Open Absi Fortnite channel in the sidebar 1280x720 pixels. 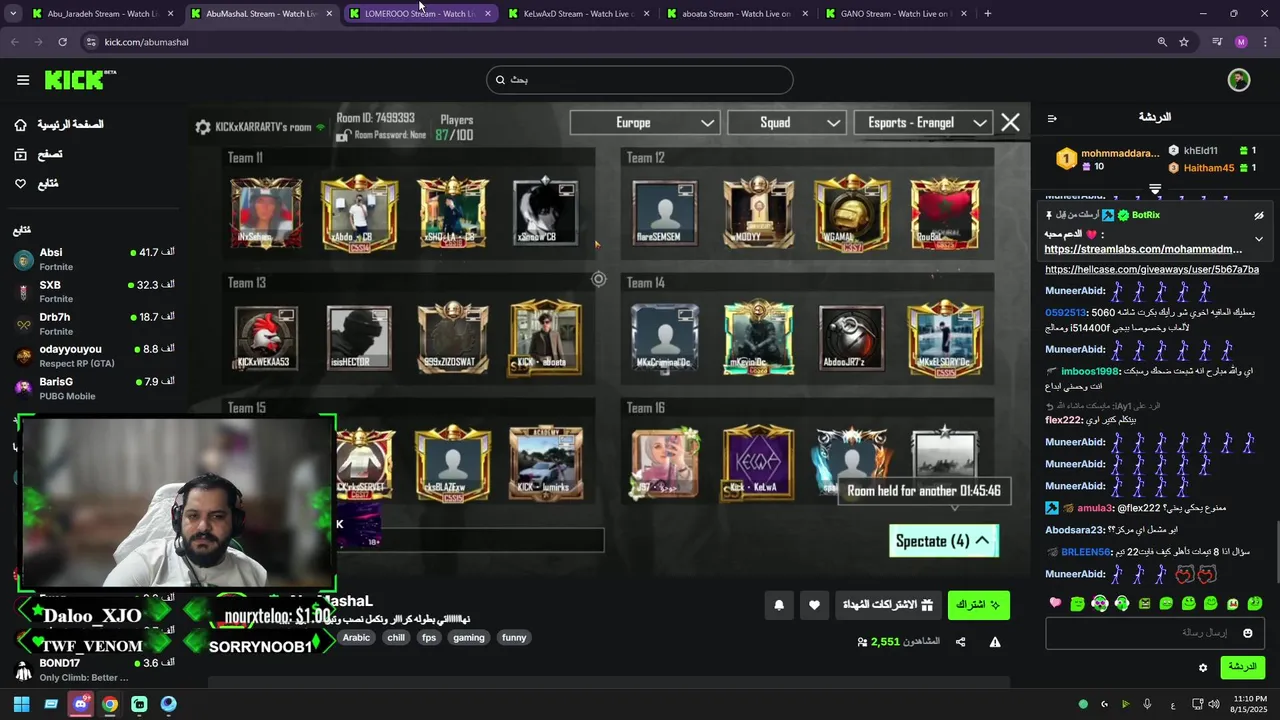94,259
